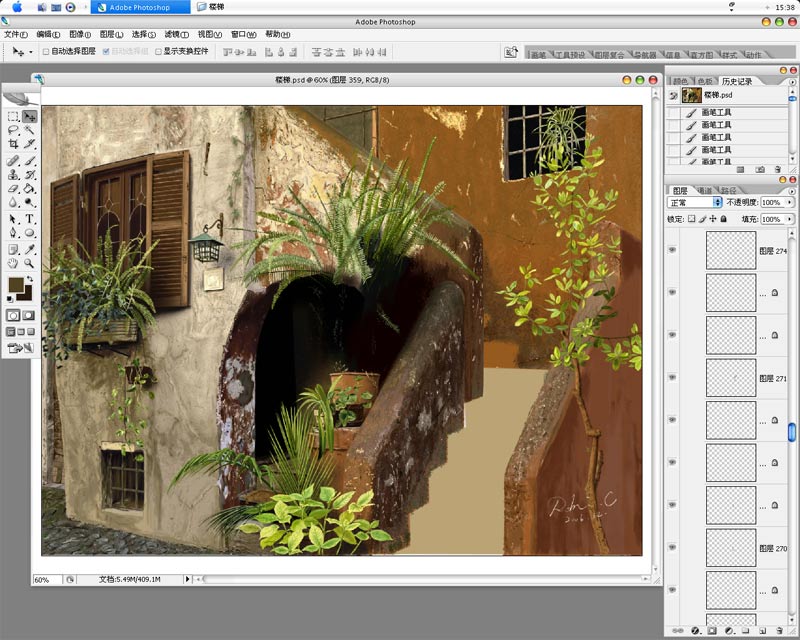This screenshot has width=800, height=640.
Task: Open the tool preset picker arrow
Action: point(30,52)
